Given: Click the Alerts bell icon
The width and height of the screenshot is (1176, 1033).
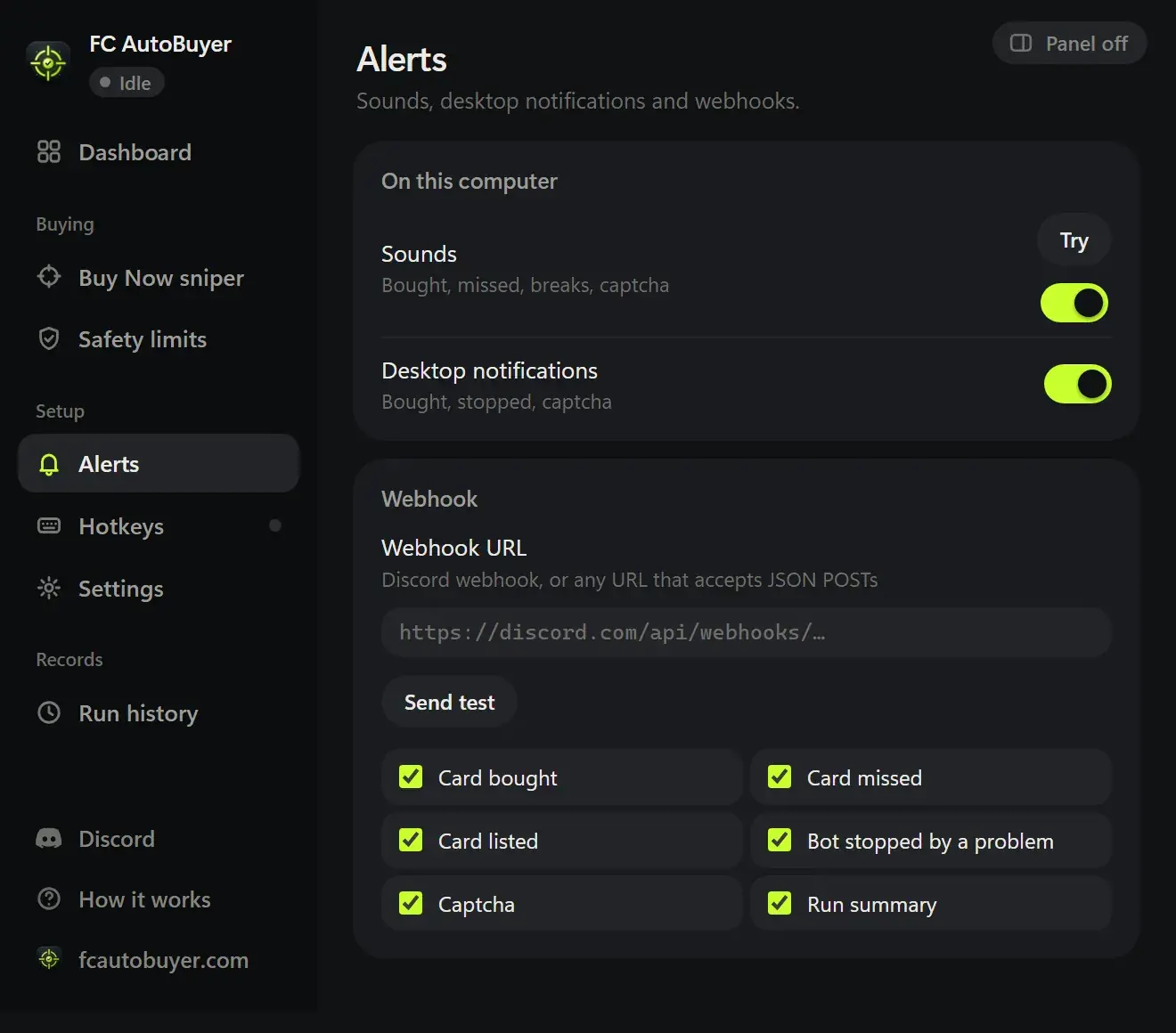Looking at the screenshot, I should [x=49, y=464].
